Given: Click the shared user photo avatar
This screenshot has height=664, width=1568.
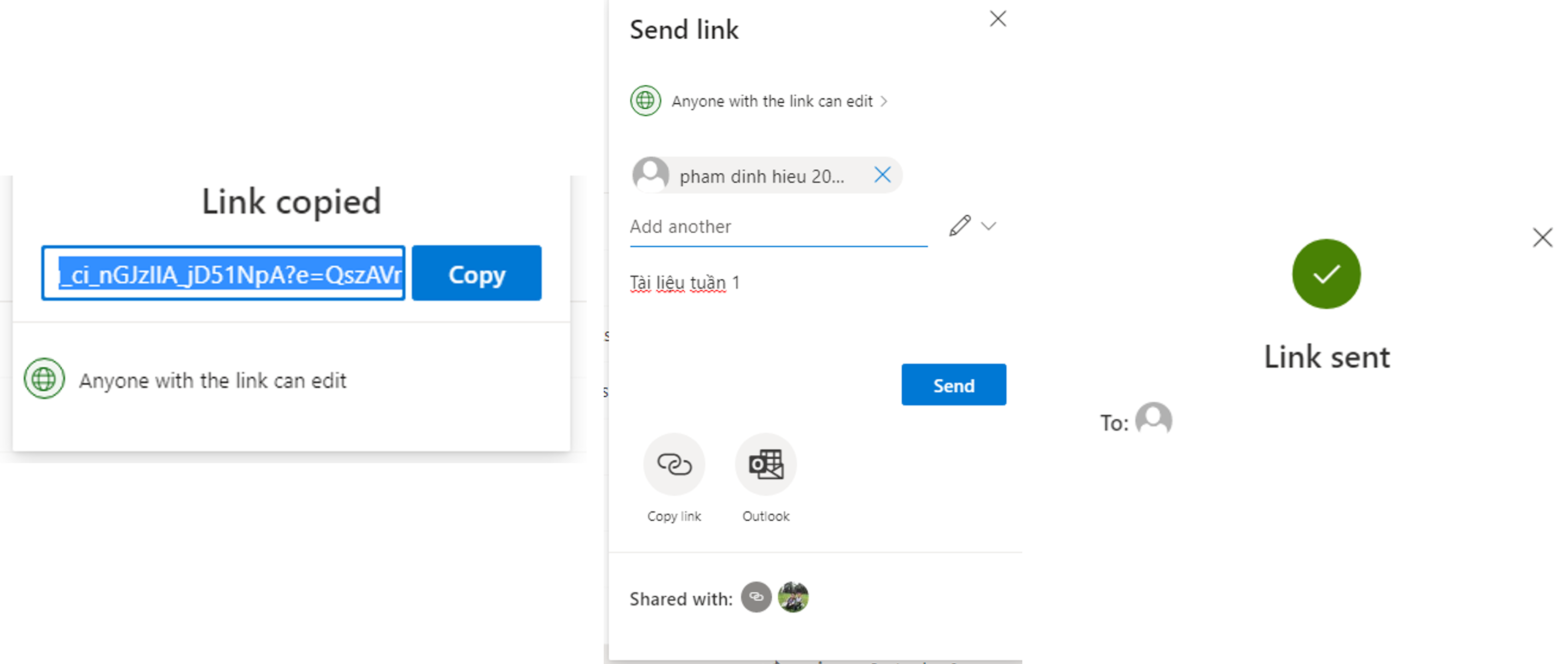Looking at the screenshot, I should (793, 597).
